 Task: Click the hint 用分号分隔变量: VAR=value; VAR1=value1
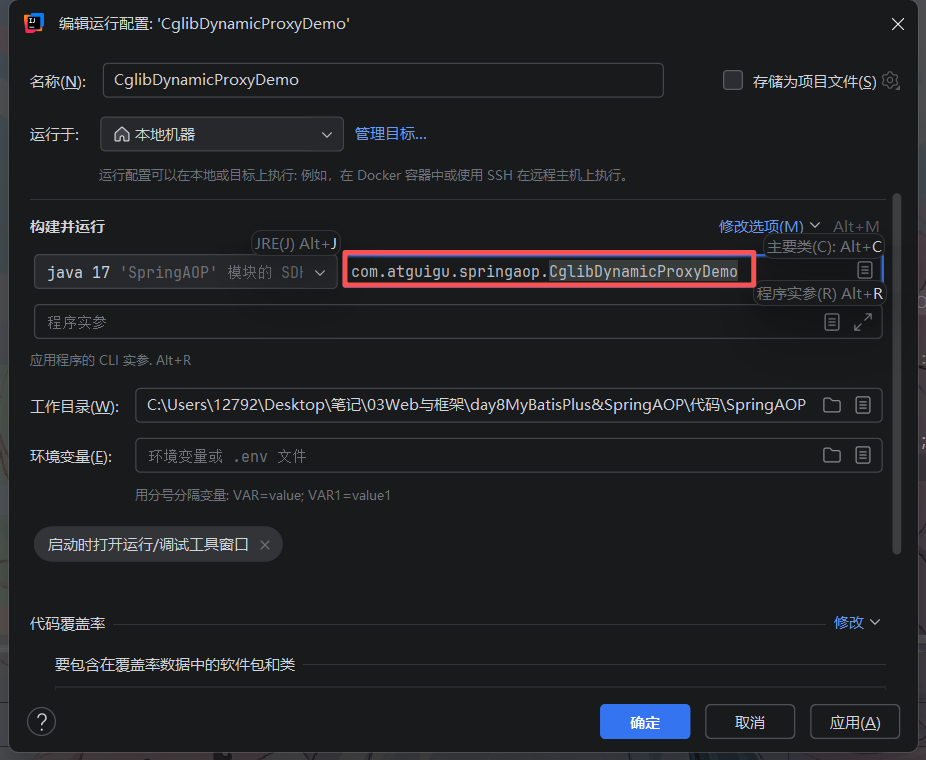[x=263, y=495]
